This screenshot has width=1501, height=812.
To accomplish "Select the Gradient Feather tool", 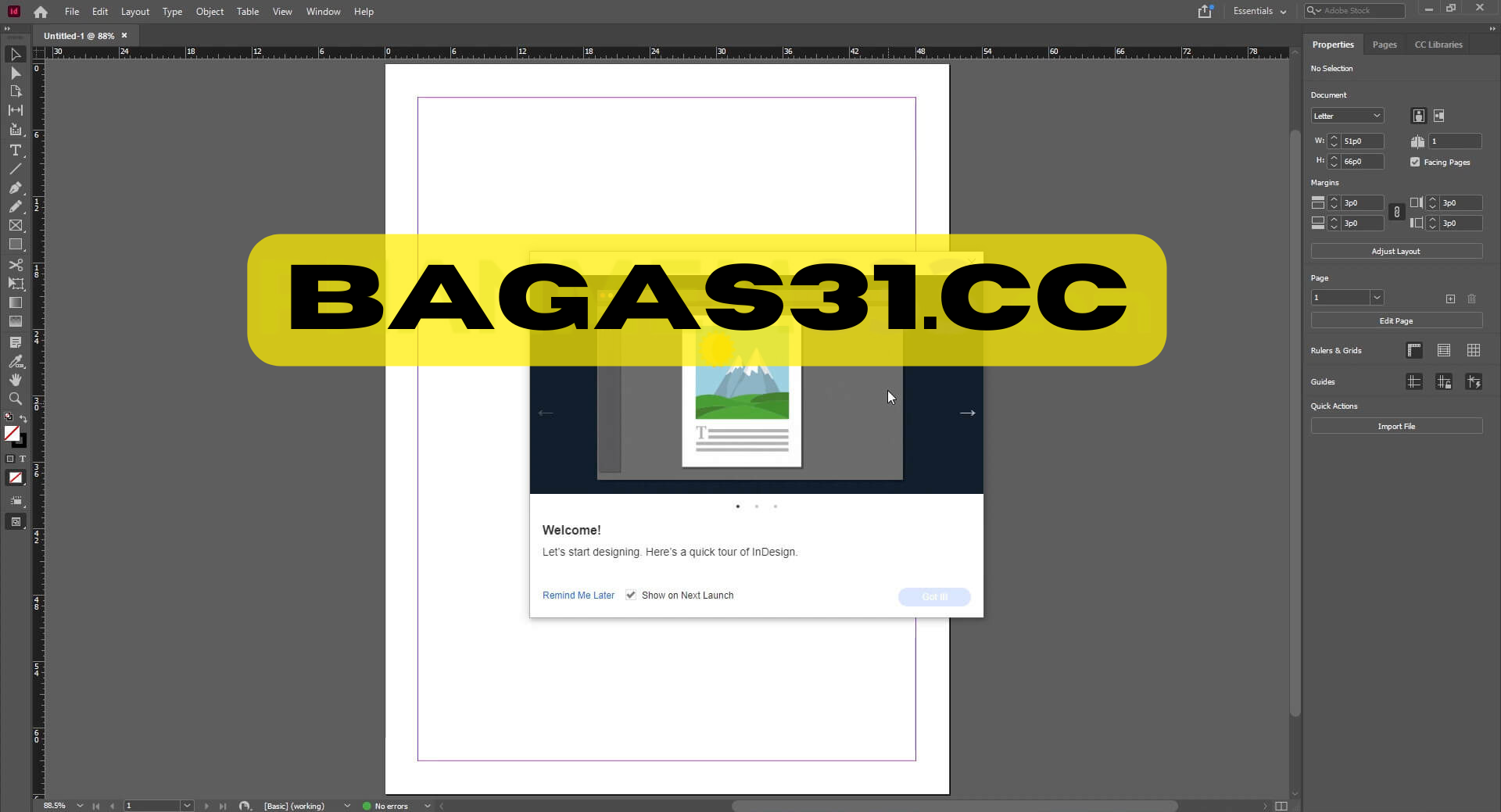I will coord(15,321).
